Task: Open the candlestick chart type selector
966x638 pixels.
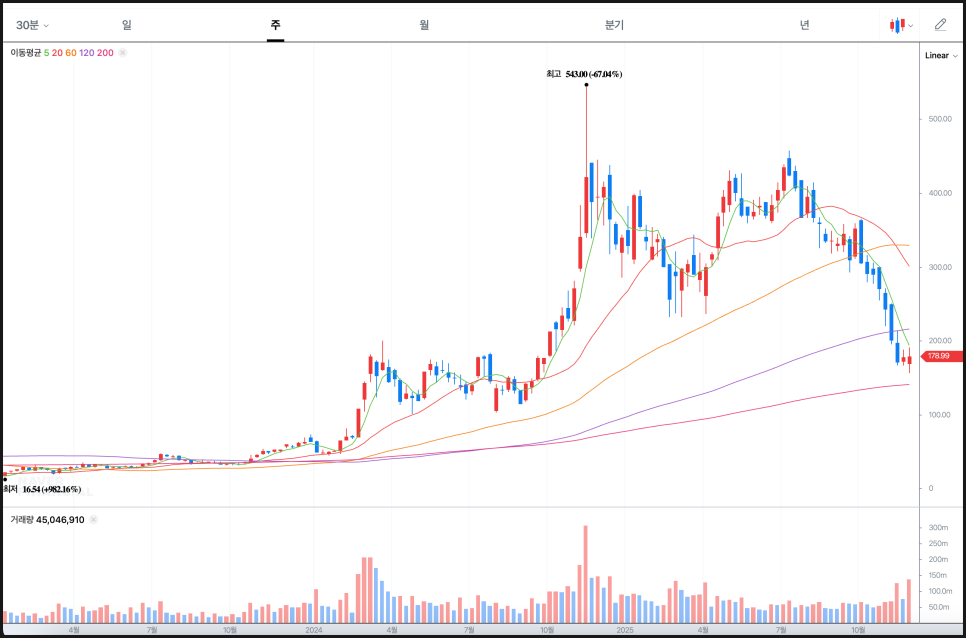Action: [901, 25]
